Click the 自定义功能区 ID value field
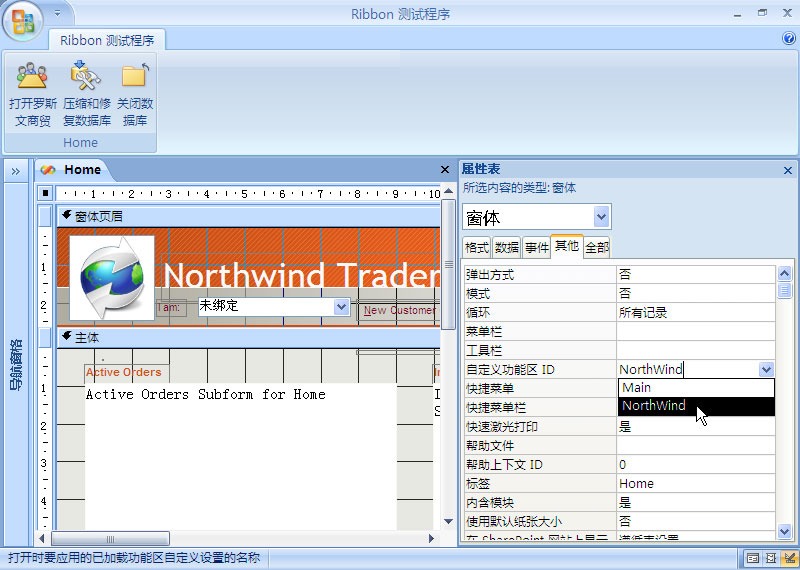The image size is (800, 570). 688,369
